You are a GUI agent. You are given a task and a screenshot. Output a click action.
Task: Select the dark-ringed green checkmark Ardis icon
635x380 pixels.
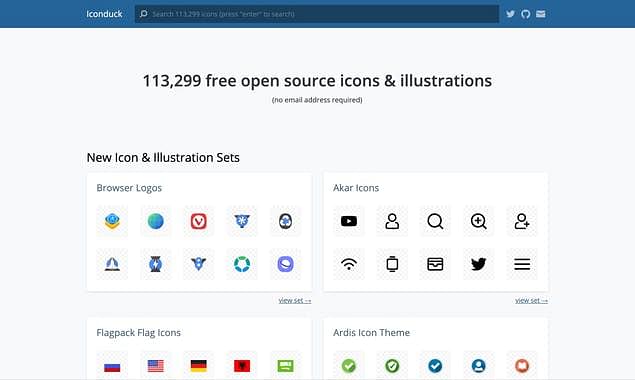click(x=392, y=366)
